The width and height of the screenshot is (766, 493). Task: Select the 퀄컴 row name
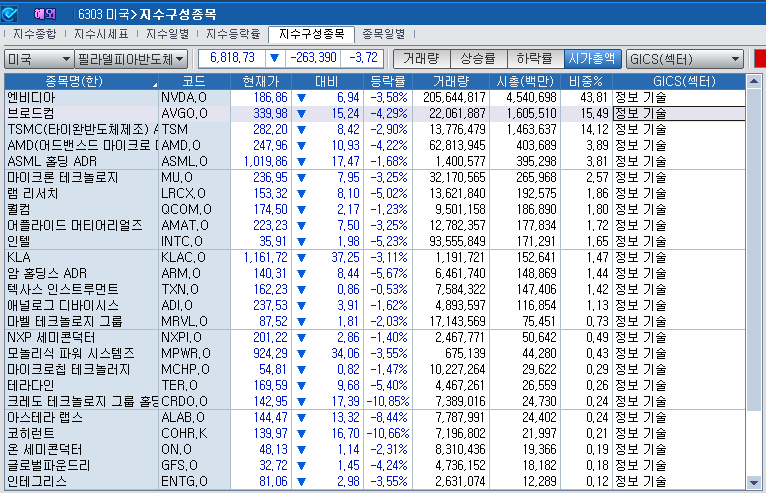point(19,210)
